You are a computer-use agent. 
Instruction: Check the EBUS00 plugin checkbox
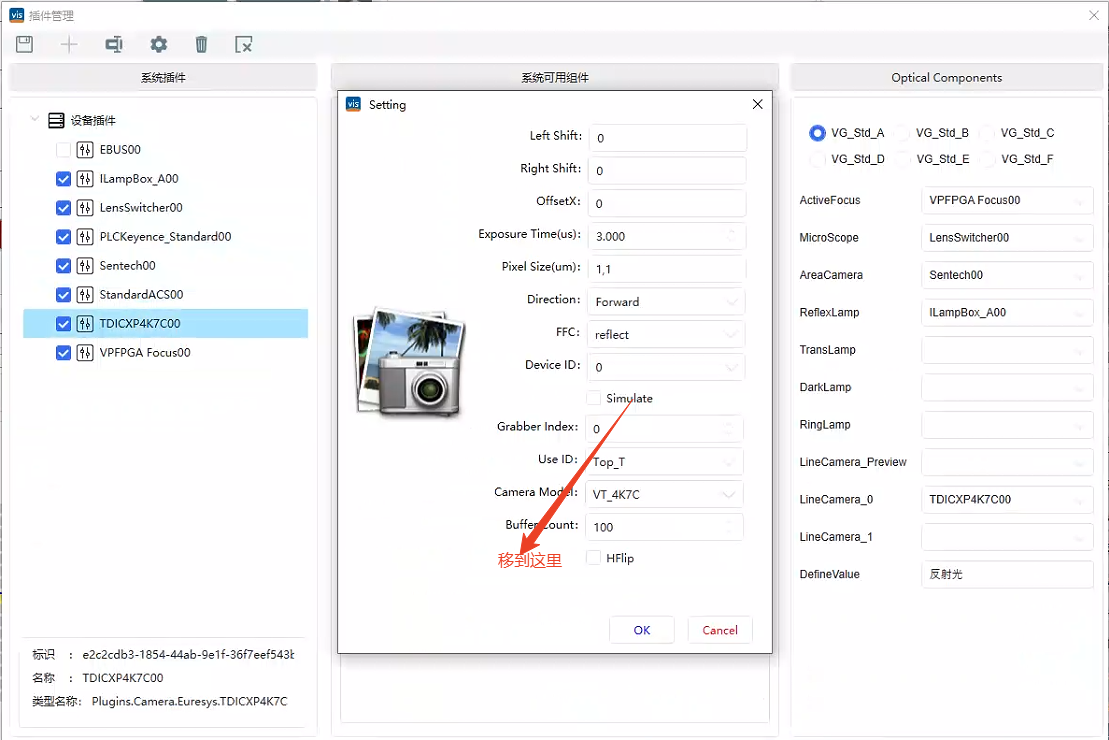point(64,150)
